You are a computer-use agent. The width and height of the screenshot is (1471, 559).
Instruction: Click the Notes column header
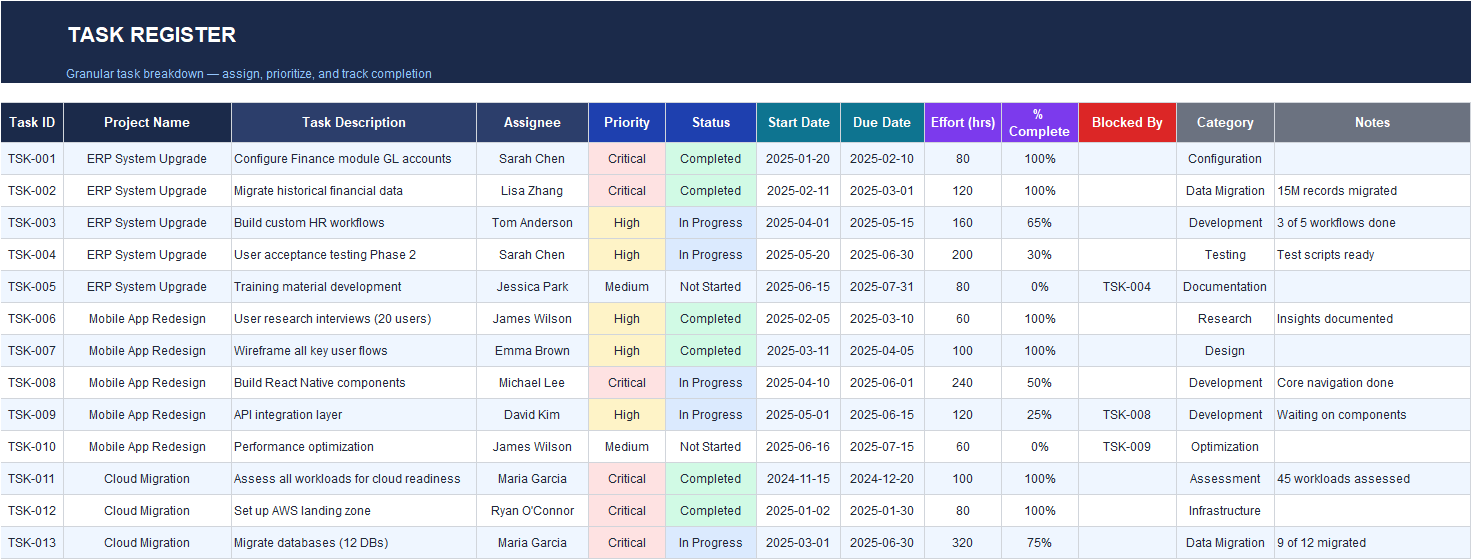(x=1372, y=122)
